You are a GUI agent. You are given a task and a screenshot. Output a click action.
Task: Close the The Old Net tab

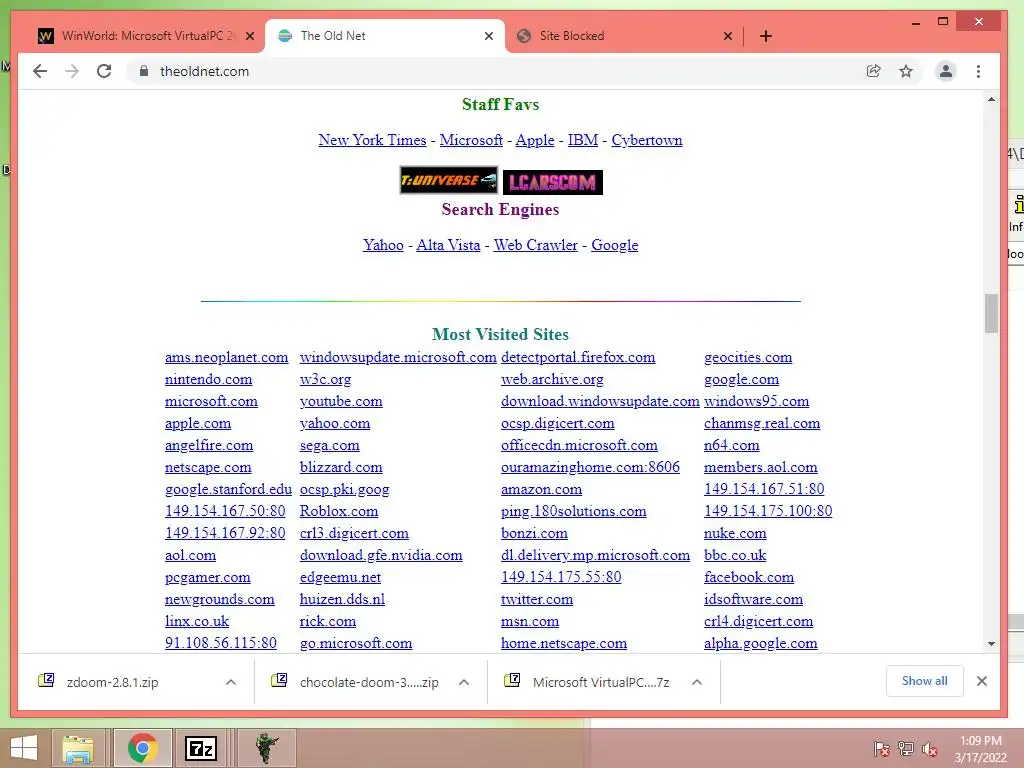tap(488, 36)
